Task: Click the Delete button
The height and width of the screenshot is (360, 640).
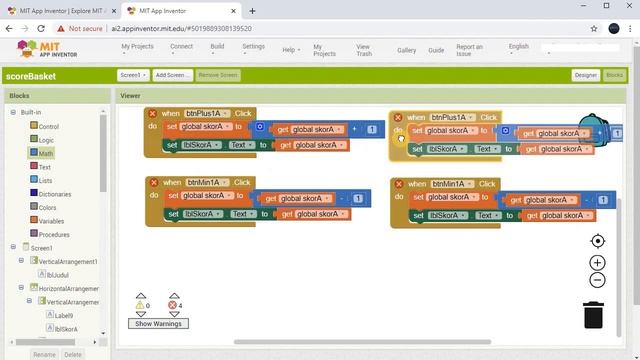Action: 73,354
